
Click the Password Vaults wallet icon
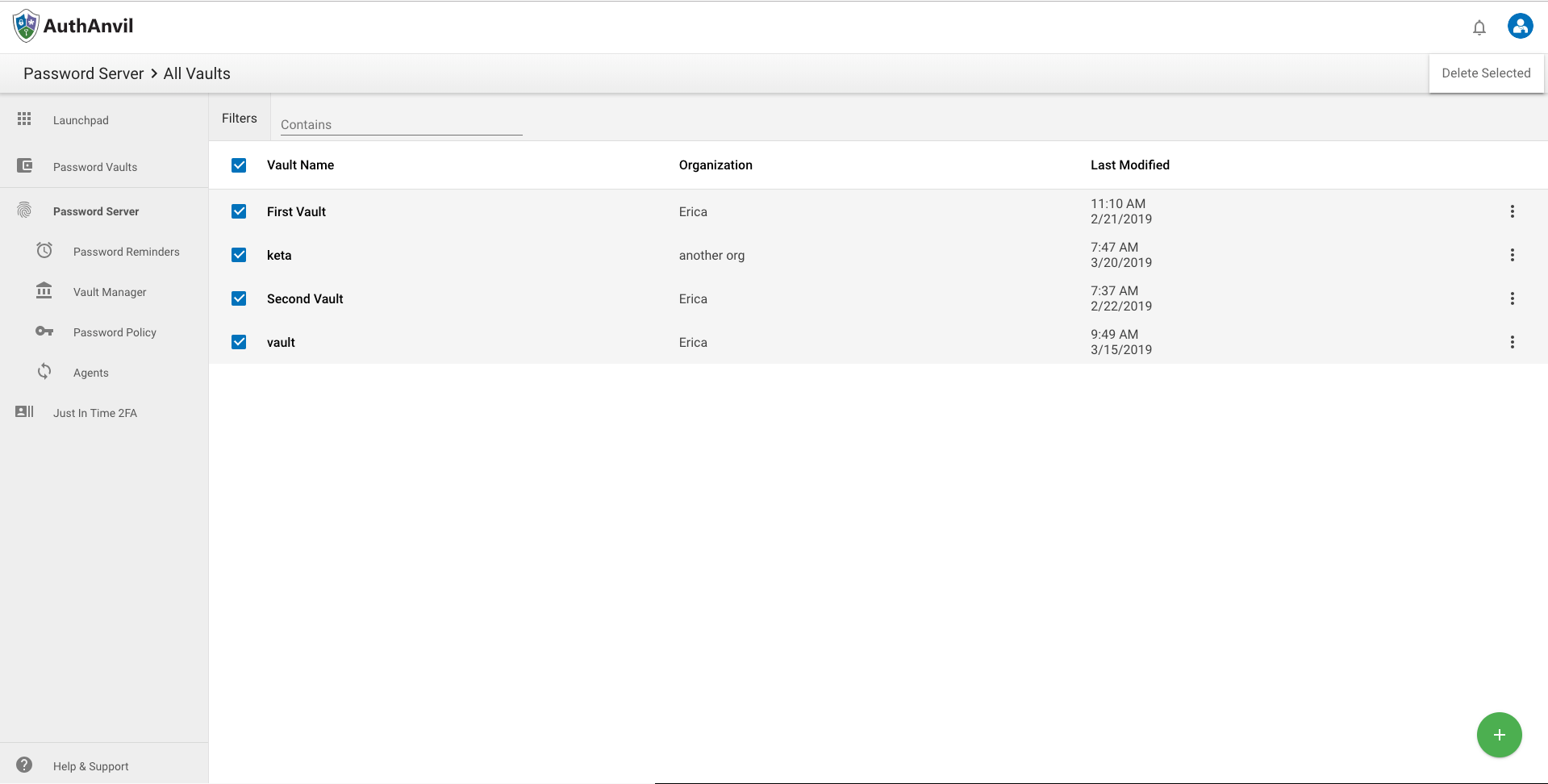point(24,165)
